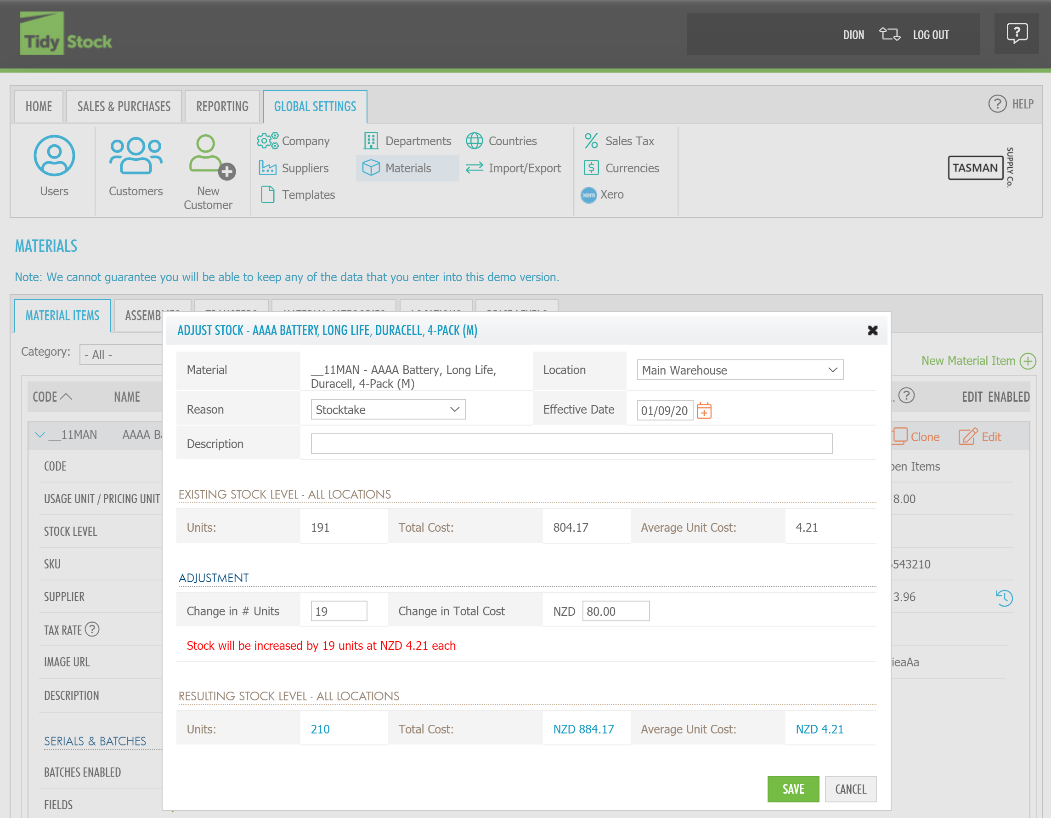The width and height of the screenshot is (1051, 818).
Task: Switch to the Reporting tab
Action: tap(222, 106)
